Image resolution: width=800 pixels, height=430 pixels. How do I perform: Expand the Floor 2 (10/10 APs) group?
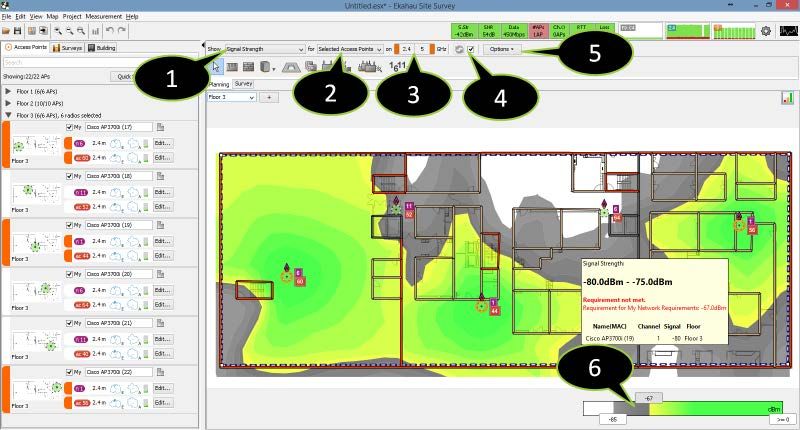8,103
